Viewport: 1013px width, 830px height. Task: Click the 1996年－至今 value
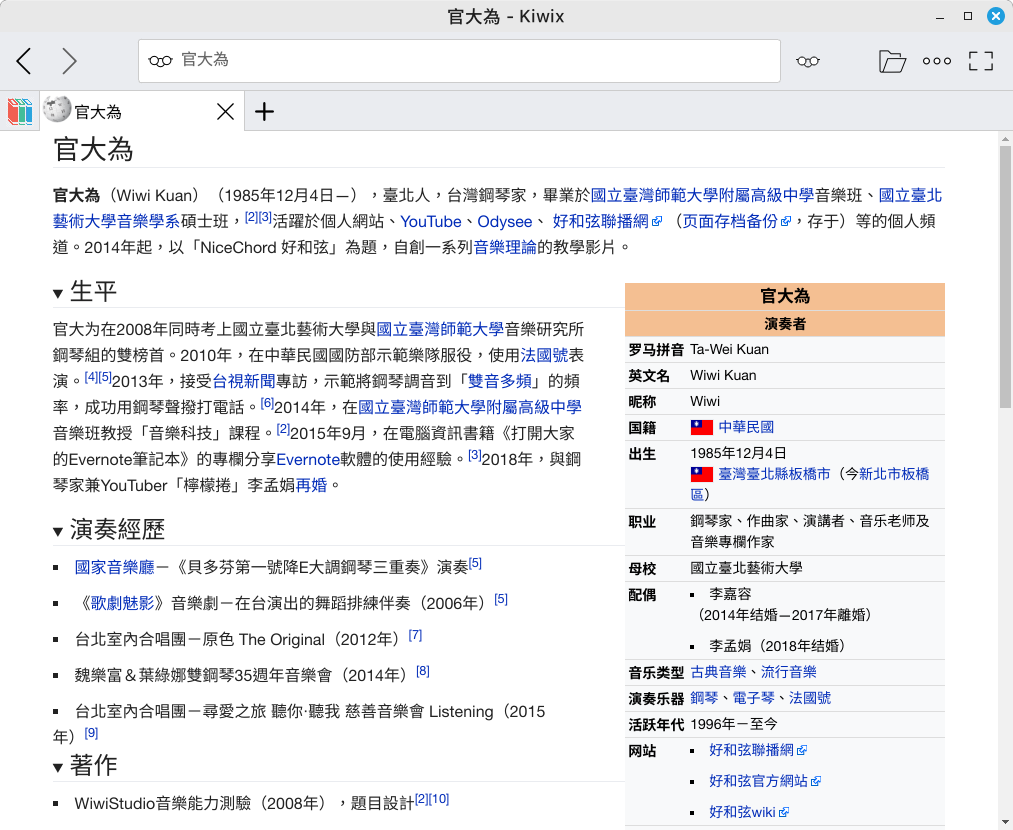tap(733, 725)
